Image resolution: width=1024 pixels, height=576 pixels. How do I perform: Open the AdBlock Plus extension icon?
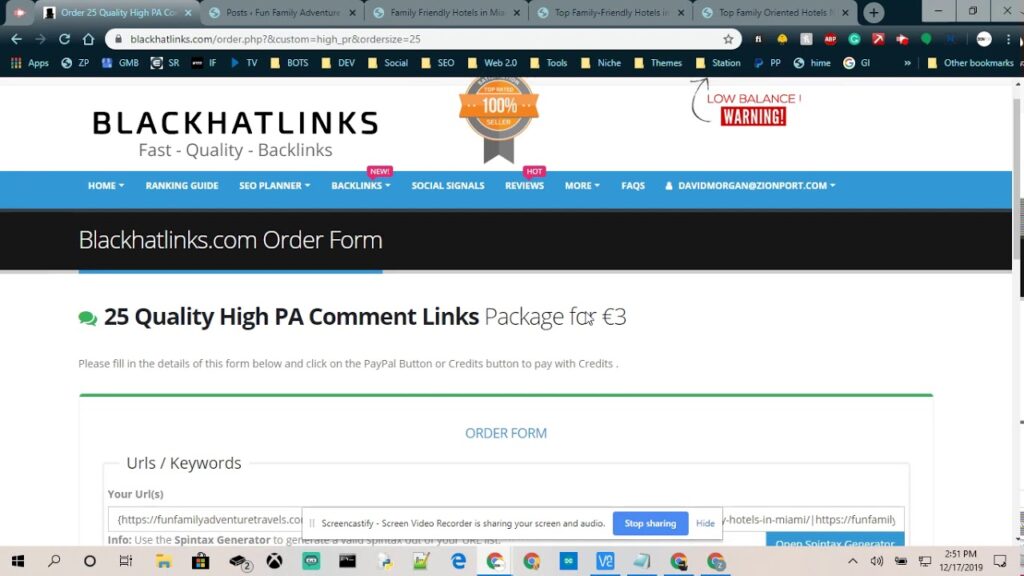(830, 39)
